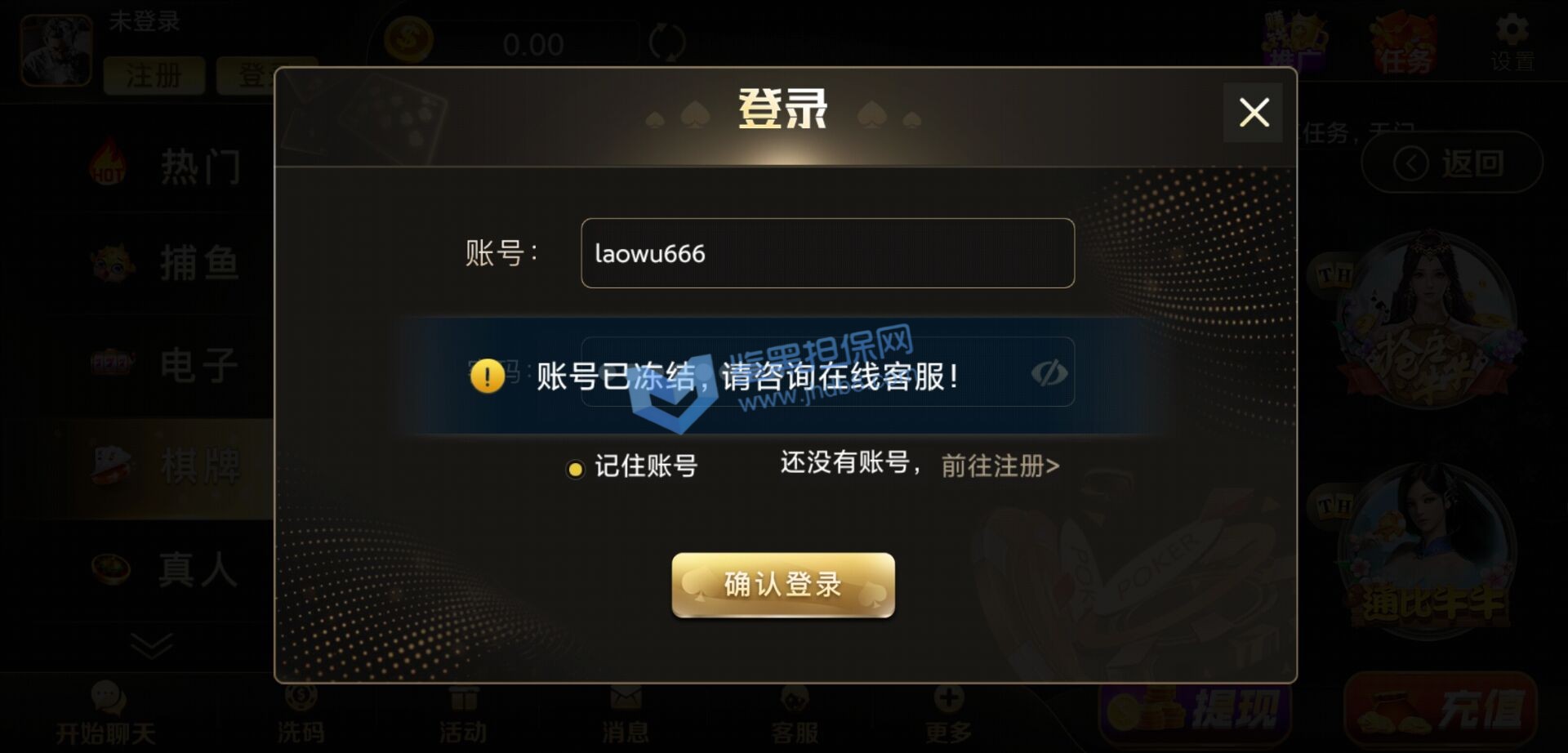Expand more categories with down chevron
The image size is (1568, 753).
151,645
